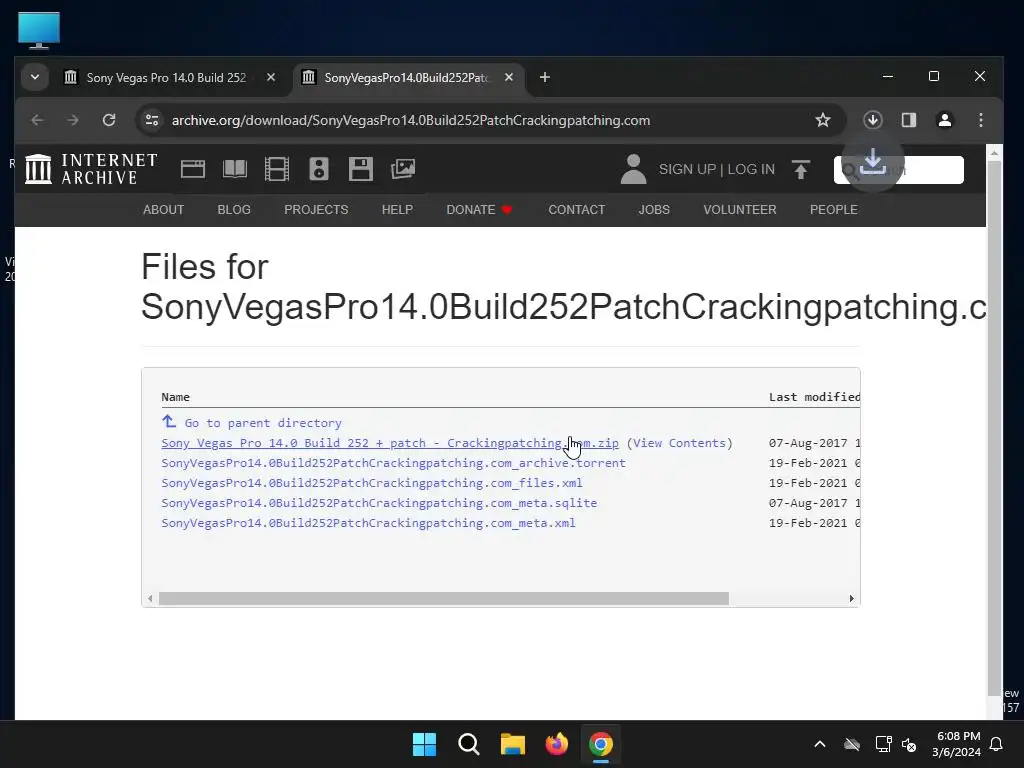
Task: Expand the system tray hidden icons chevron
Action: 820,744
